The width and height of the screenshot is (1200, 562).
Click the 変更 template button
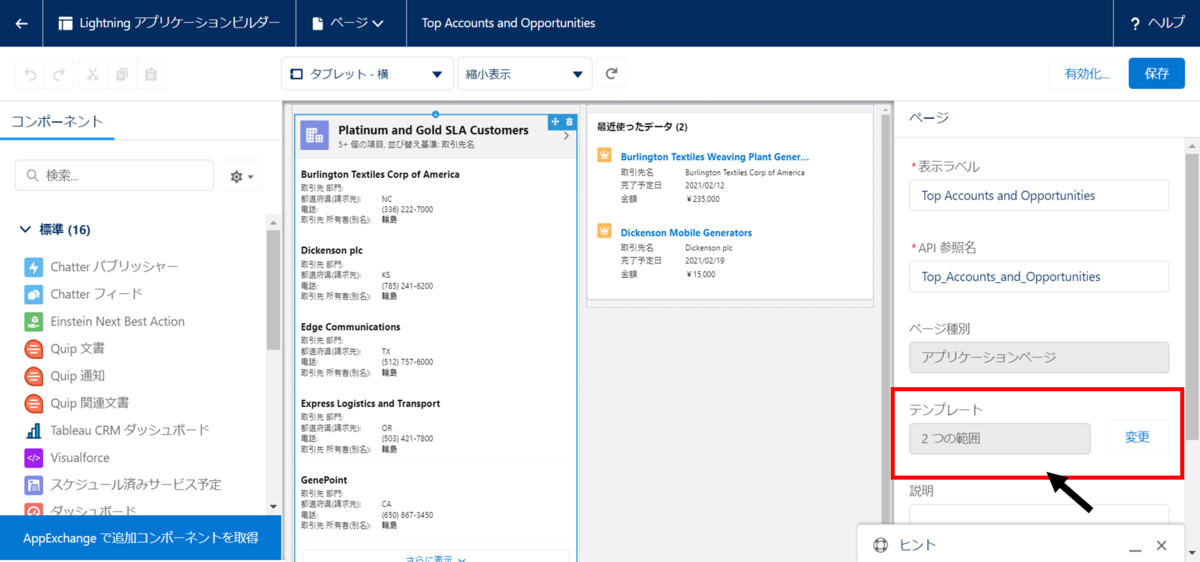1137,437
